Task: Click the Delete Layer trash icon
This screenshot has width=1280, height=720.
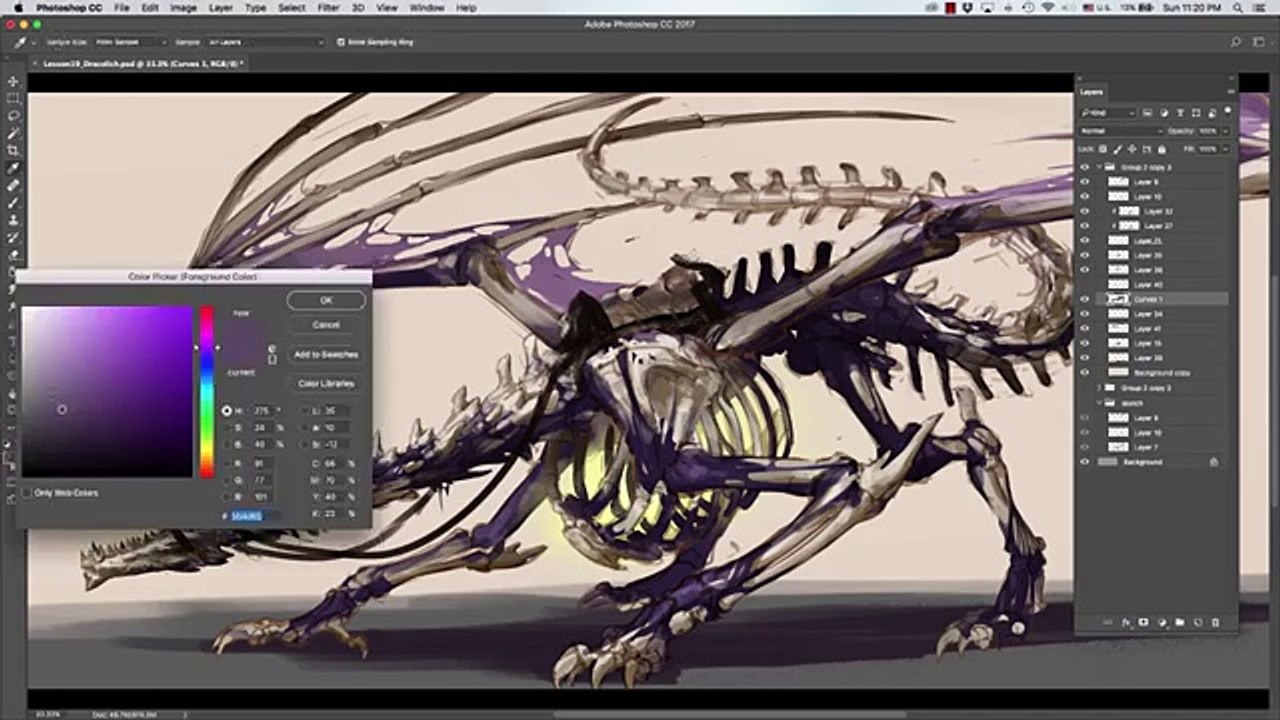Action: tap(1215, 622)
